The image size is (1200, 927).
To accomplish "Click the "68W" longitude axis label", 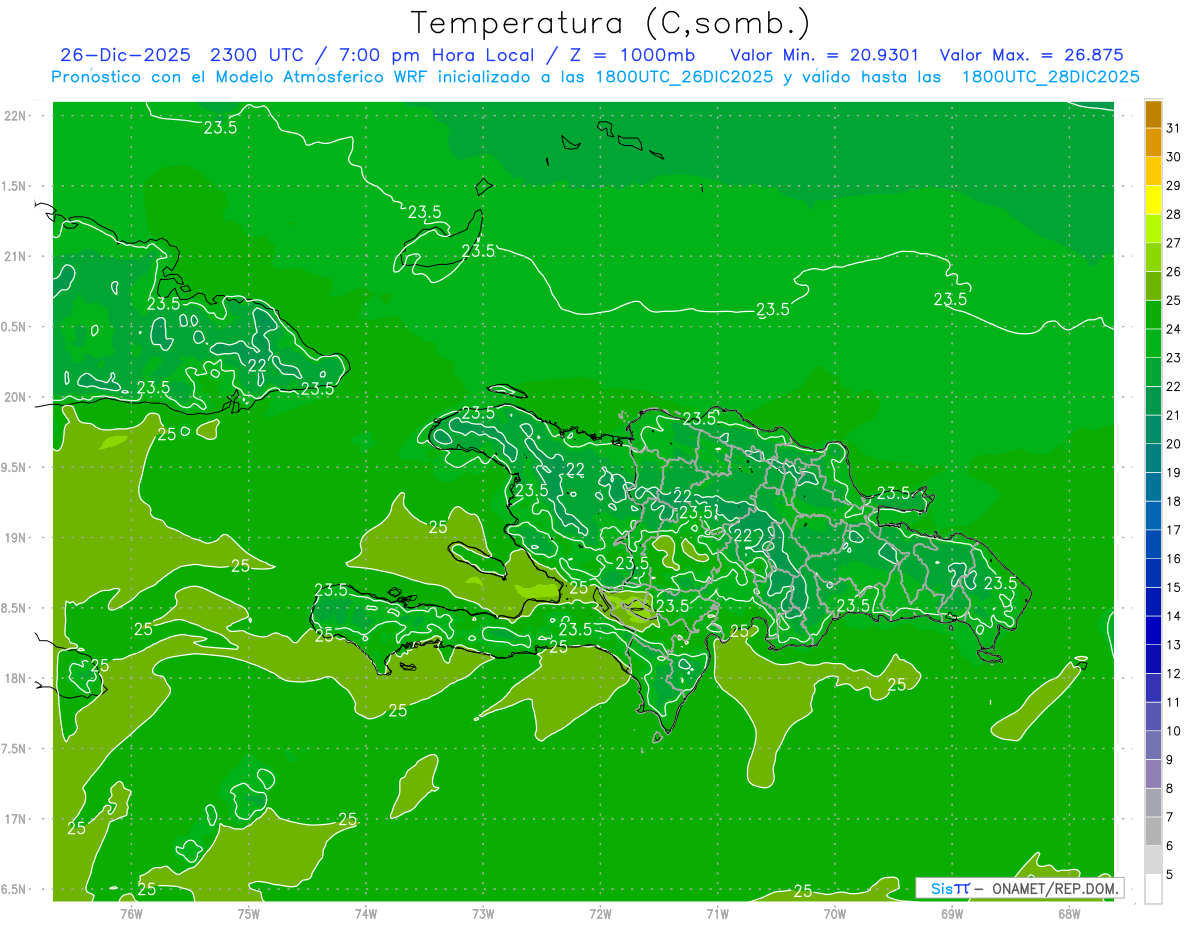I will click(1069, 914).
